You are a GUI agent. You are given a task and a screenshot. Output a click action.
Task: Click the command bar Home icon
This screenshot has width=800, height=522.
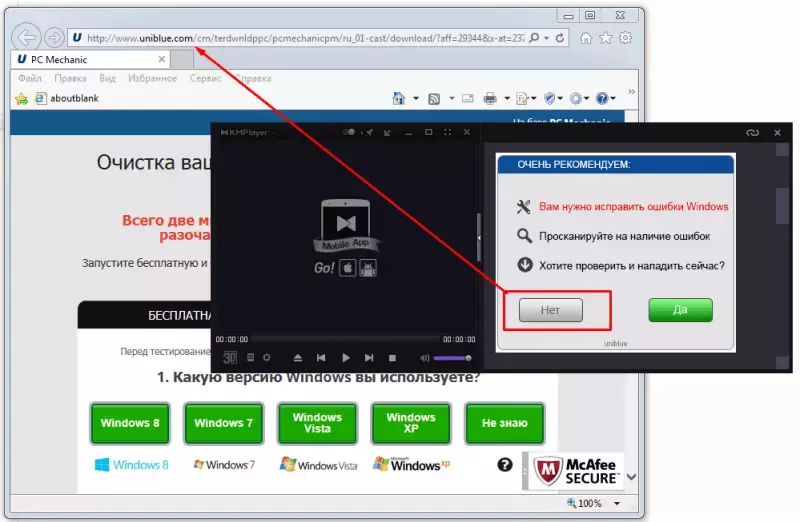[x=398, y=98]
